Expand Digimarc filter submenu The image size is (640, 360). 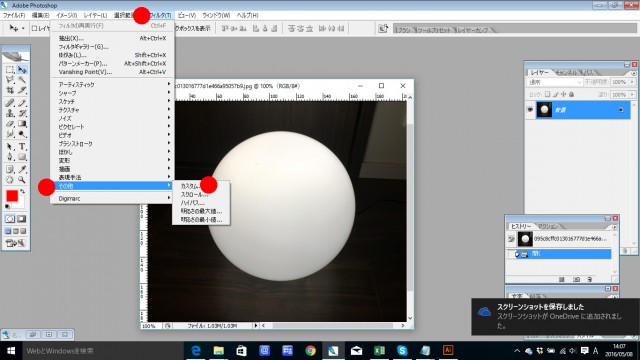tap(112, 198)
